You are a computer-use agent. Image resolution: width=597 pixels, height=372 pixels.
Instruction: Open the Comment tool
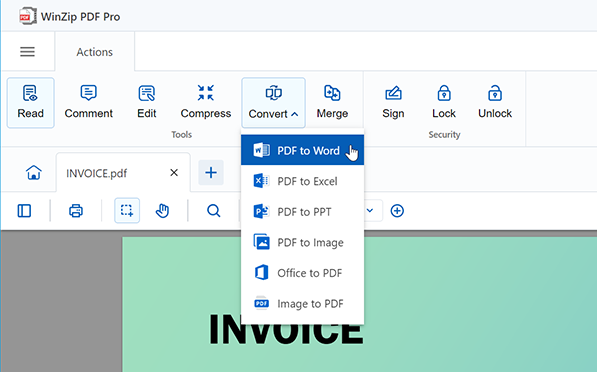coord(89,103)
